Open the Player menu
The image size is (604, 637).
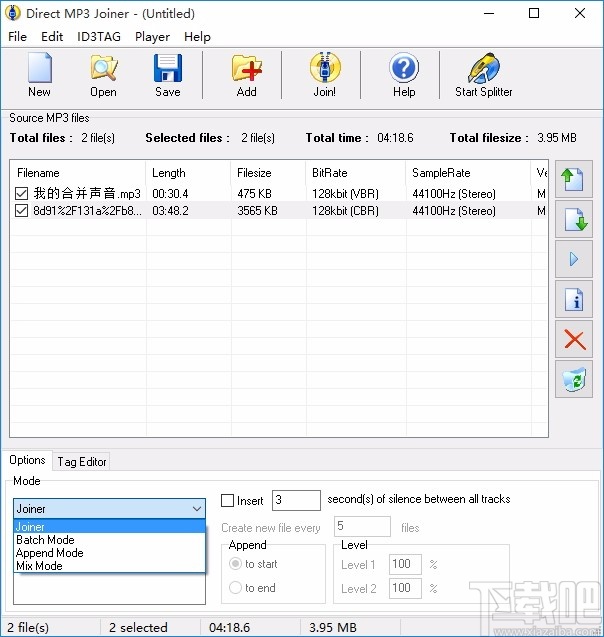[152, 37]
